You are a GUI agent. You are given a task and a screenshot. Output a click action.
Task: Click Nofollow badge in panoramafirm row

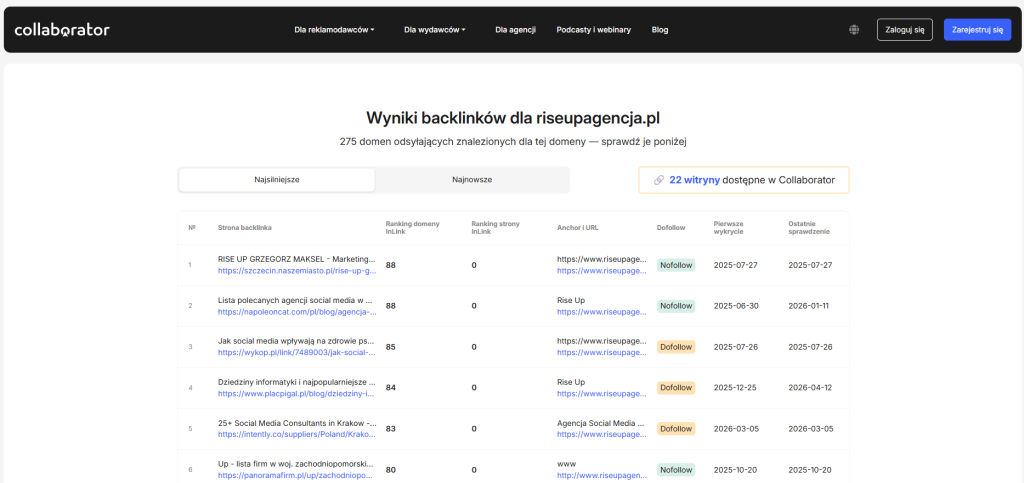pyautogui.click(x=676, y=469)
